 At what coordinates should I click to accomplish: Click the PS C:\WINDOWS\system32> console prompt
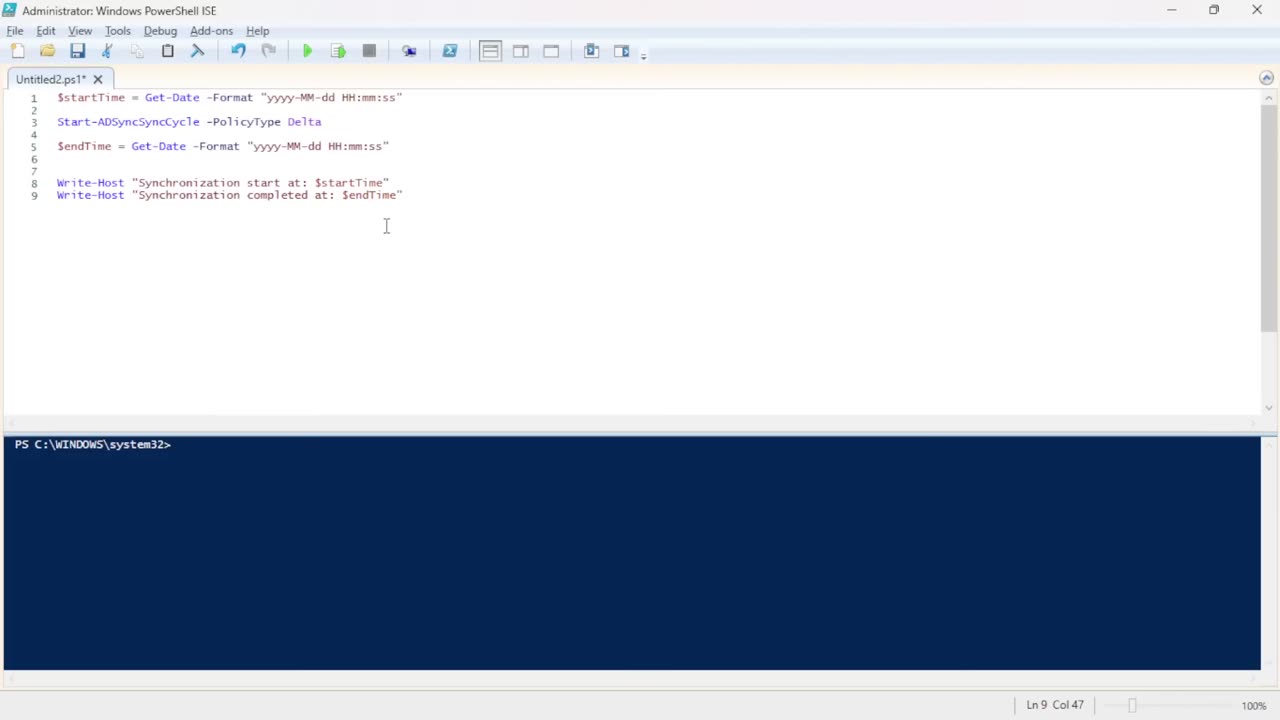point(93,444)
